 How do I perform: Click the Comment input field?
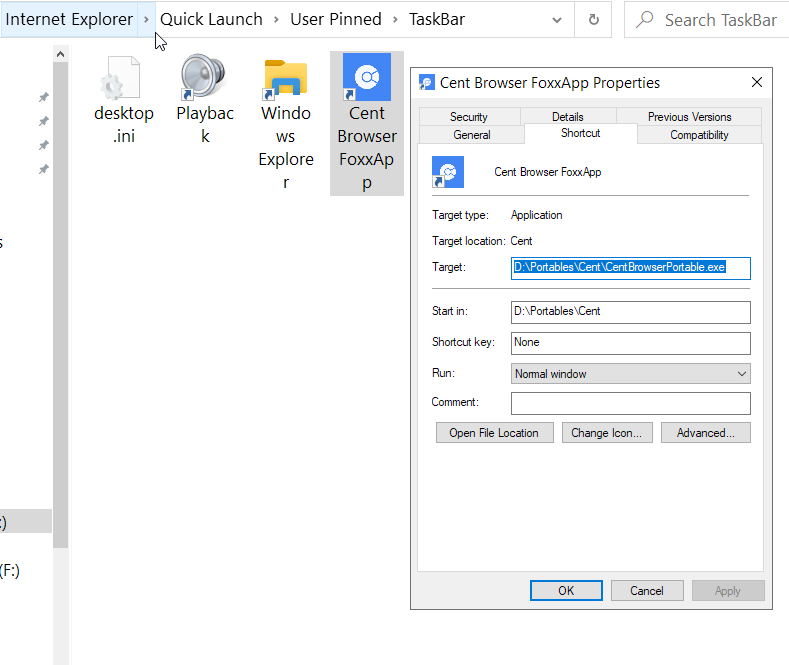tap(630, 403)
